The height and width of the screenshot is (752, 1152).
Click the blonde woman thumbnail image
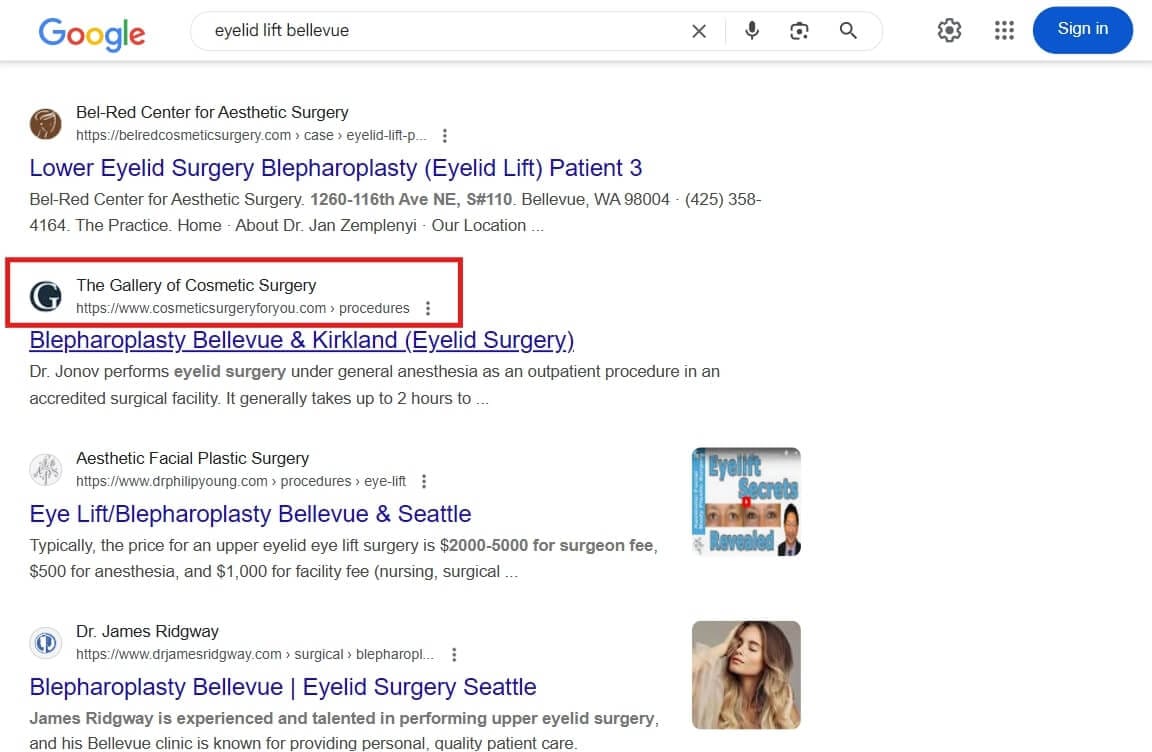(x=746, y=675)
